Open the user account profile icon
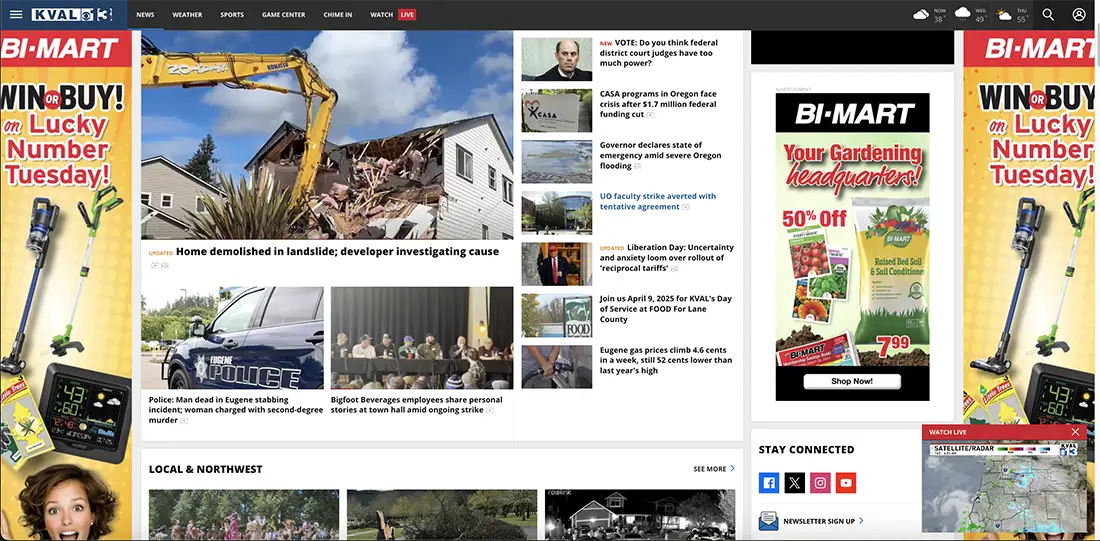1100x541 pixels. (1079, 15)
